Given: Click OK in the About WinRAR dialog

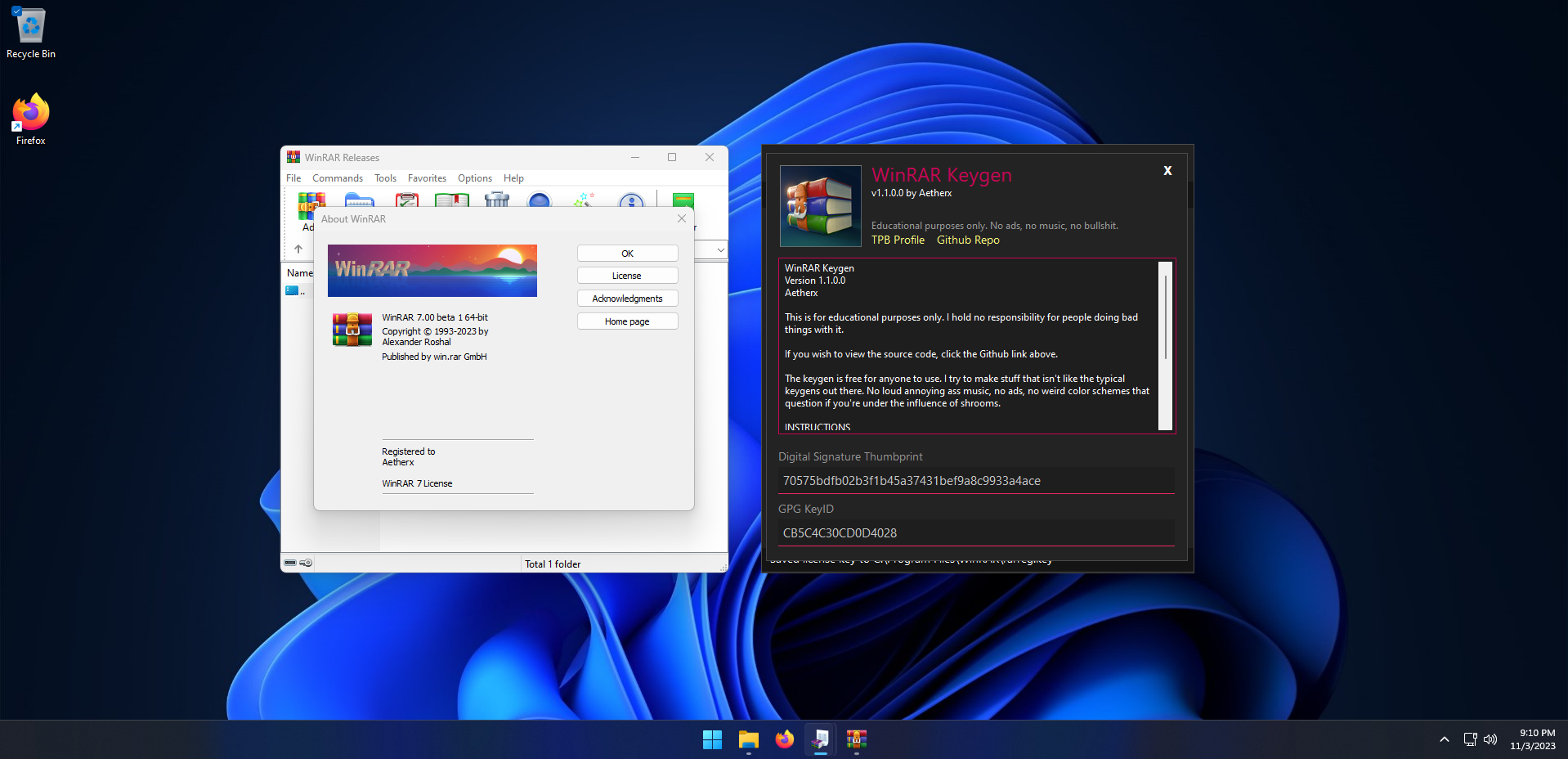Looking at the screenshot, I should click(628, 254).
